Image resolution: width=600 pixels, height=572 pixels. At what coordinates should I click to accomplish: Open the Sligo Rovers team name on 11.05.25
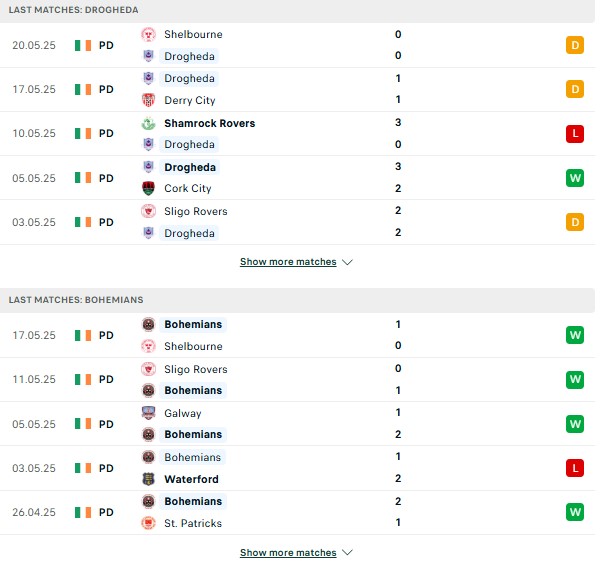(x=196, y=369)
